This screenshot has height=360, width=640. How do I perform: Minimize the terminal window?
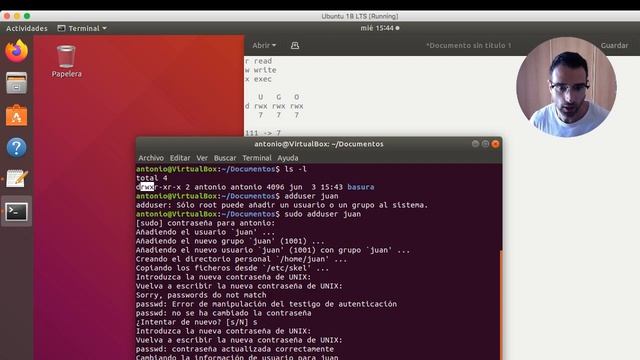point(475,144)
